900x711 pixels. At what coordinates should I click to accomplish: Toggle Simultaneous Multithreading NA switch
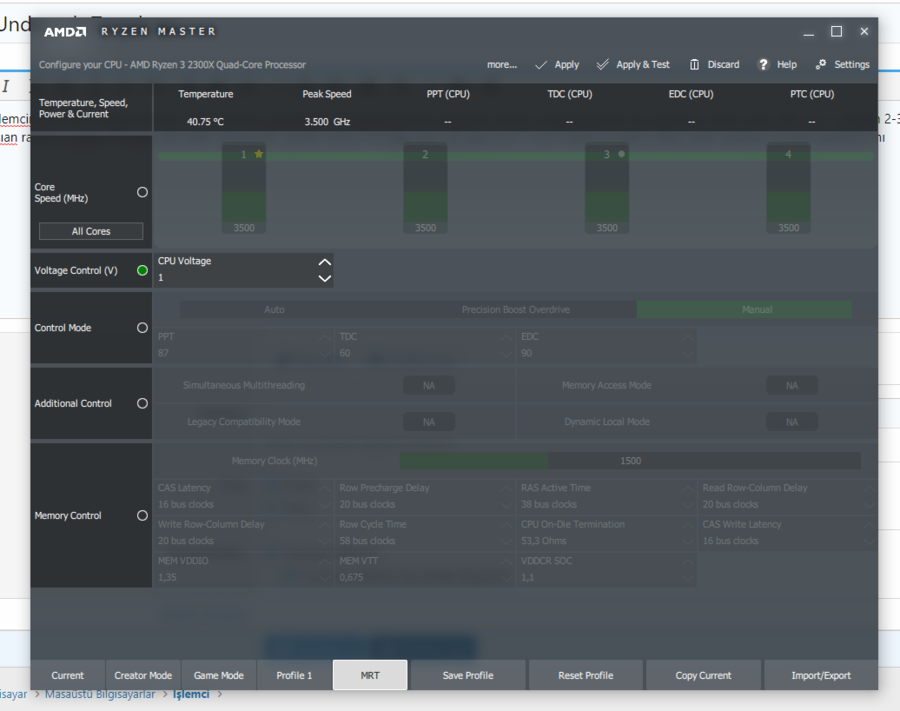tap(429, 386)
